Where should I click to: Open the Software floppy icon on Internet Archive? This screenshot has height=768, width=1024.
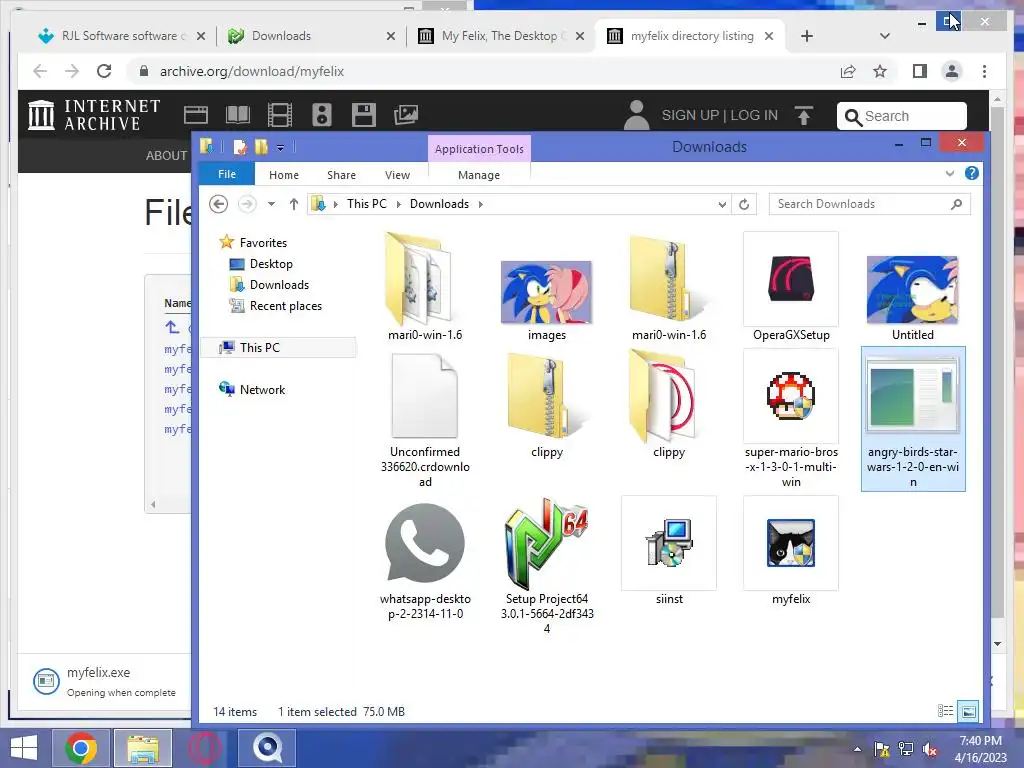click(x=364, y=116)
